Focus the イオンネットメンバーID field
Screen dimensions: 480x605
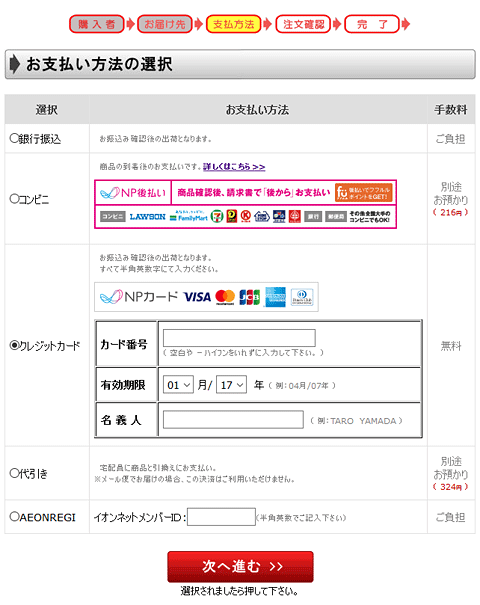[x=221, y=517]
